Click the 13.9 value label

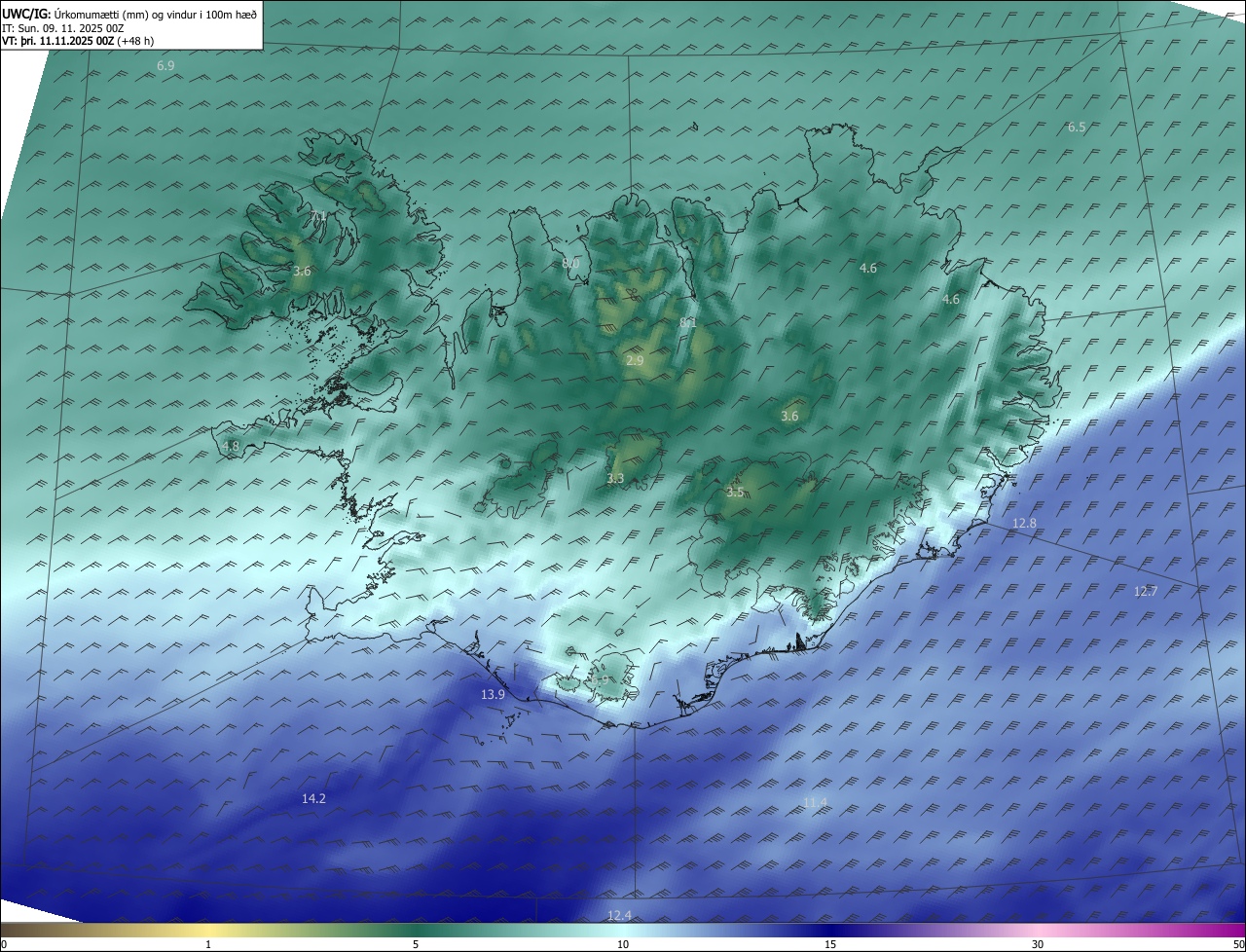pos(493,695)
